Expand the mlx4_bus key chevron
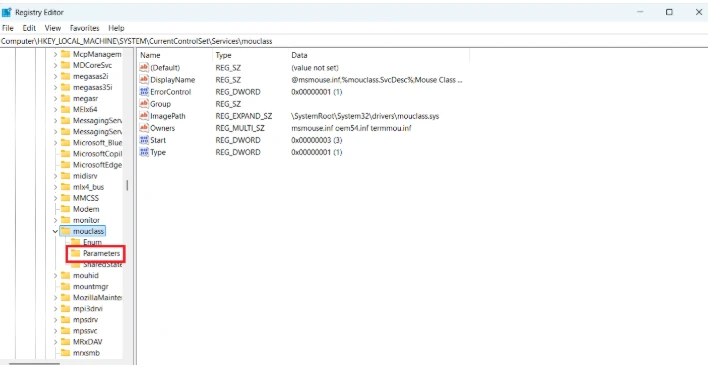 [x=55, y=187]
